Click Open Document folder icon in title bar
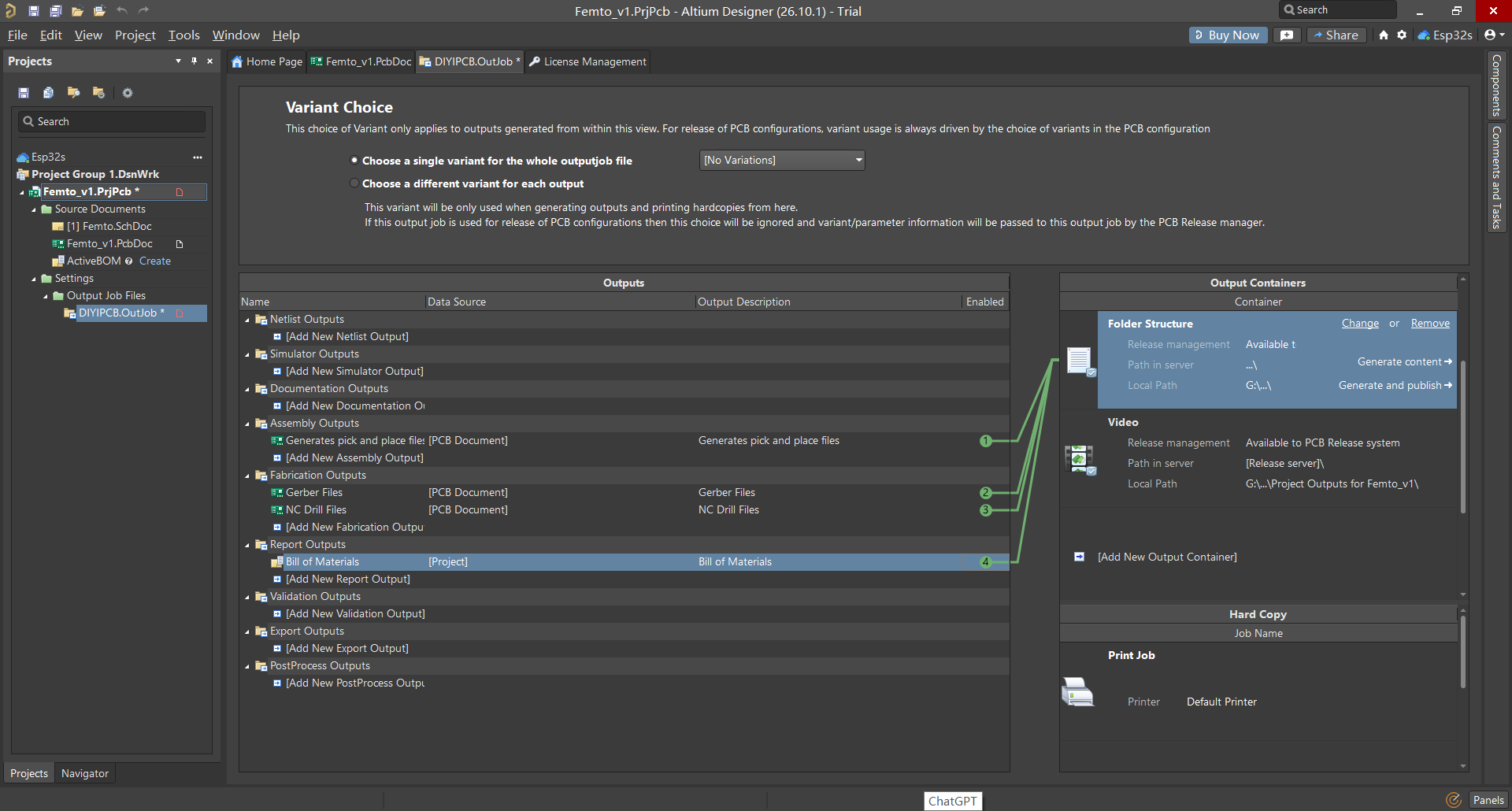This screenshot has height=811, width=1512. [77, 11]
